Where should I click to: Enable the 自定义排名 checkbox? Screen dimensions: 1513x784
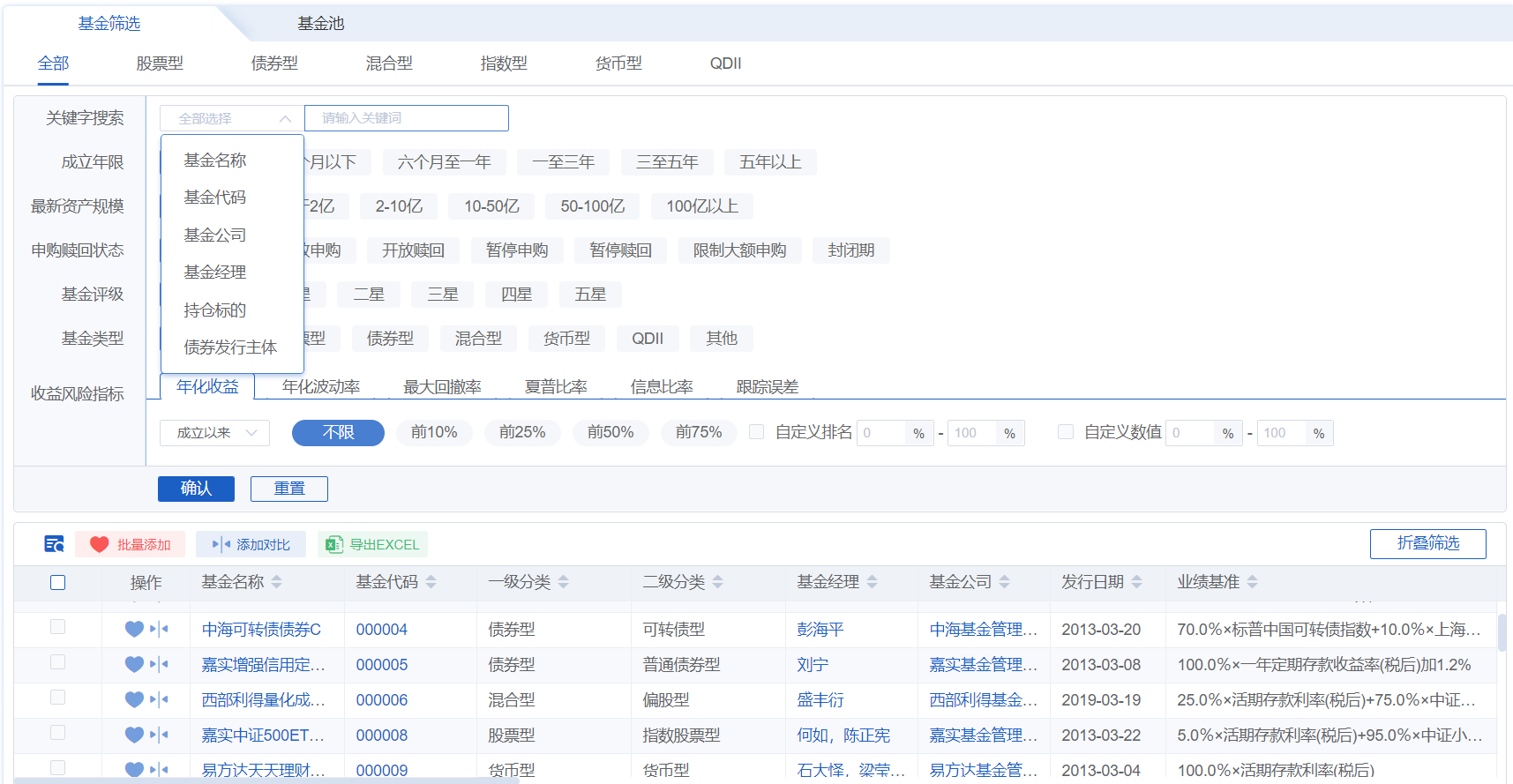[756, 432]
